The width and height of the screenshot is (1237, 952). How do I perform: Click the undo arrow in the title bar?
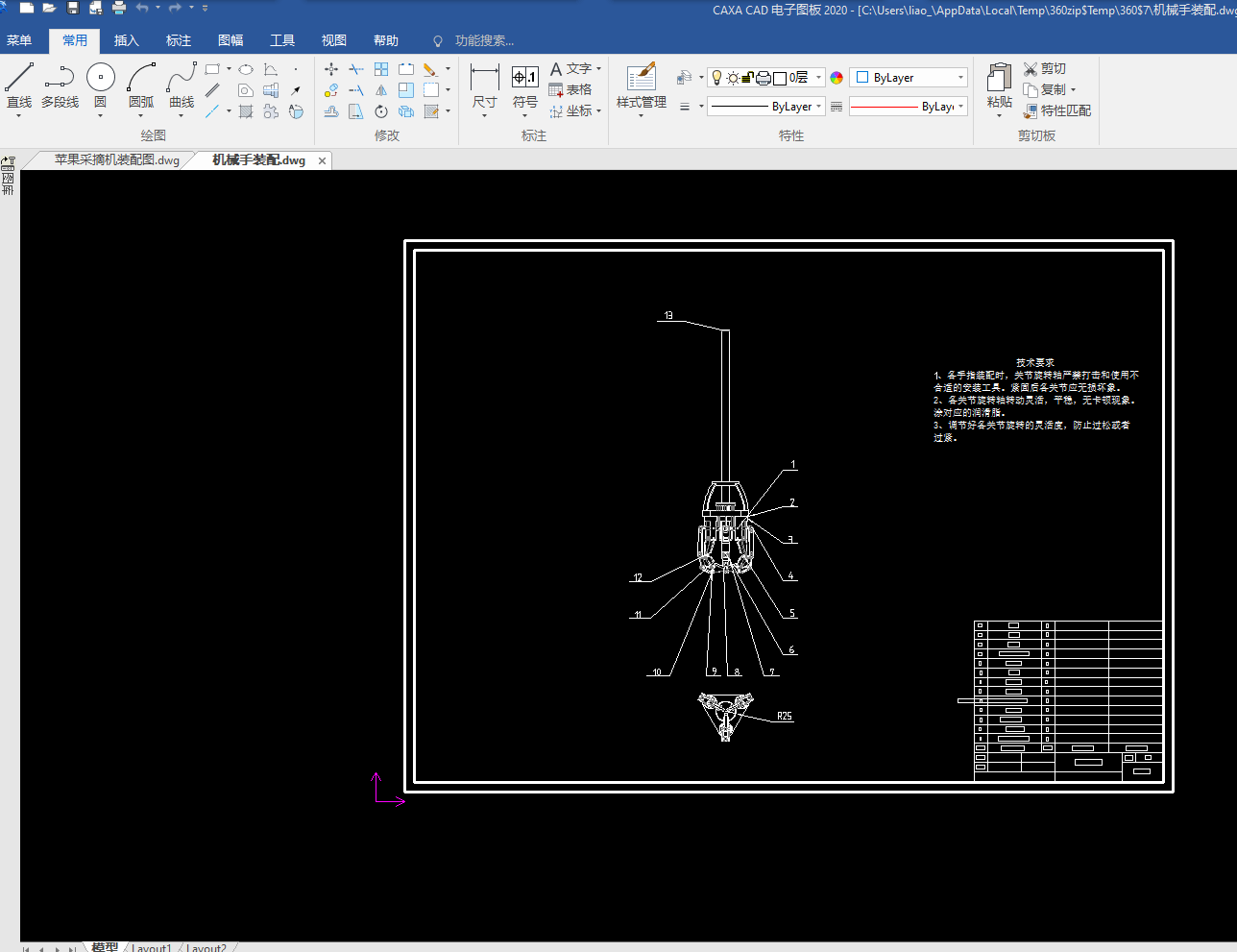pos(142,8)
